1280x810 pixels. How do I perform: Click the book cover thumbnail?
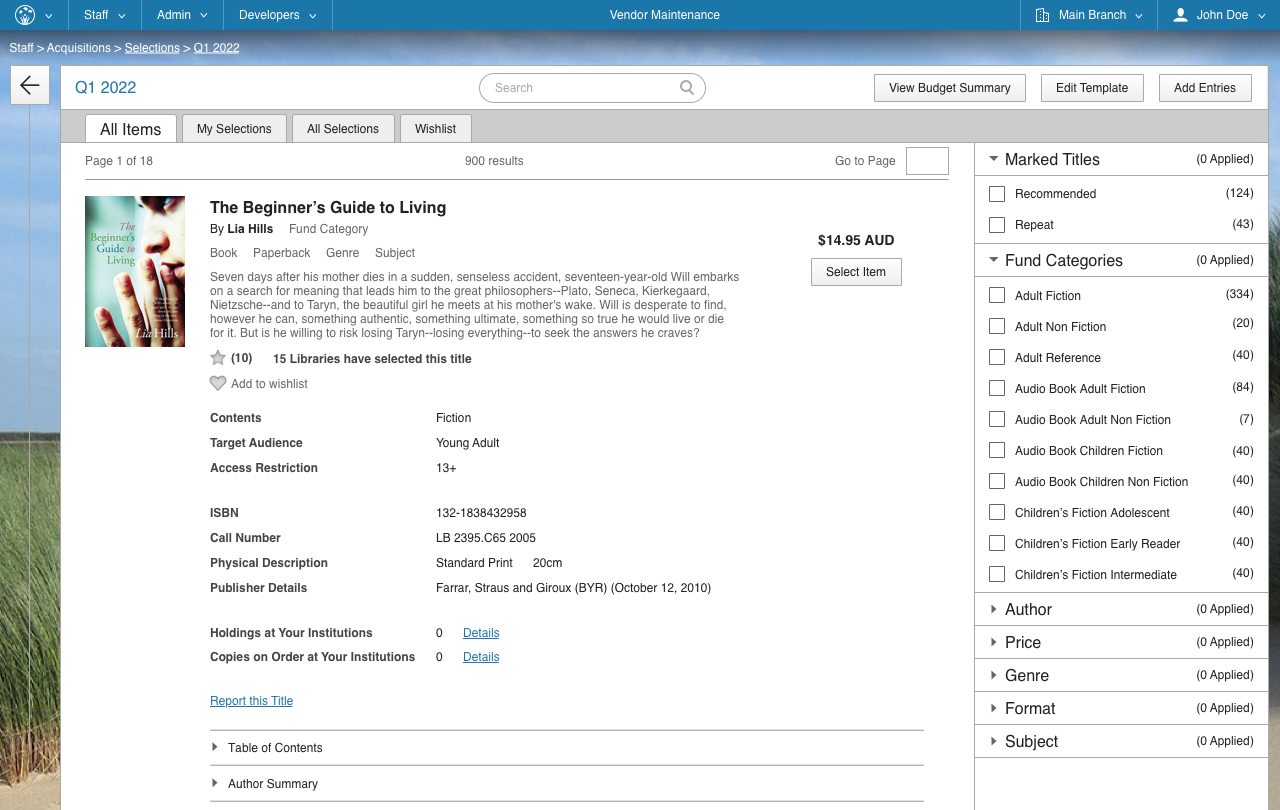tap(135, 271)
